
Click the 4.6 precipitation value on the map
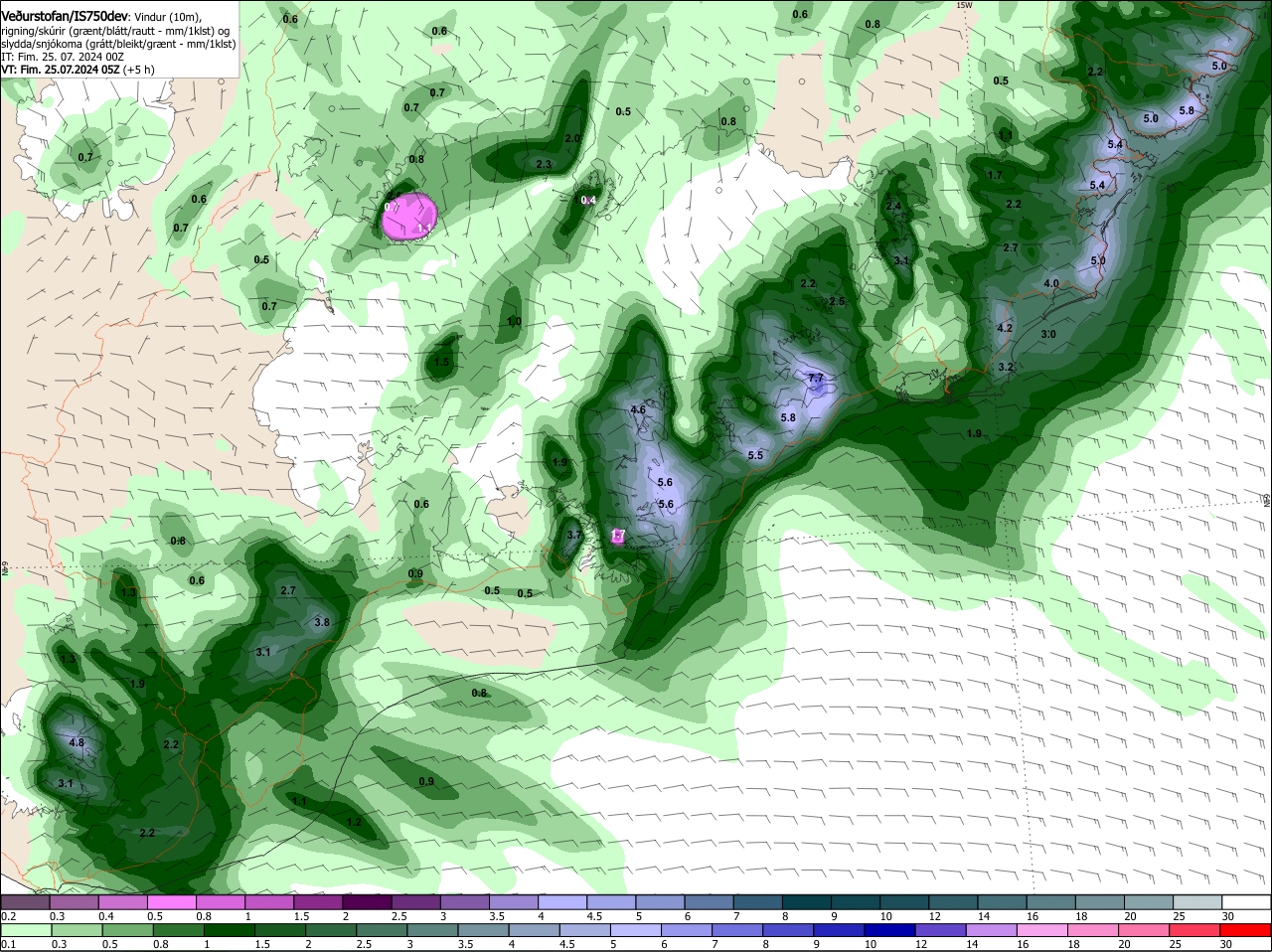pos(639,409)
